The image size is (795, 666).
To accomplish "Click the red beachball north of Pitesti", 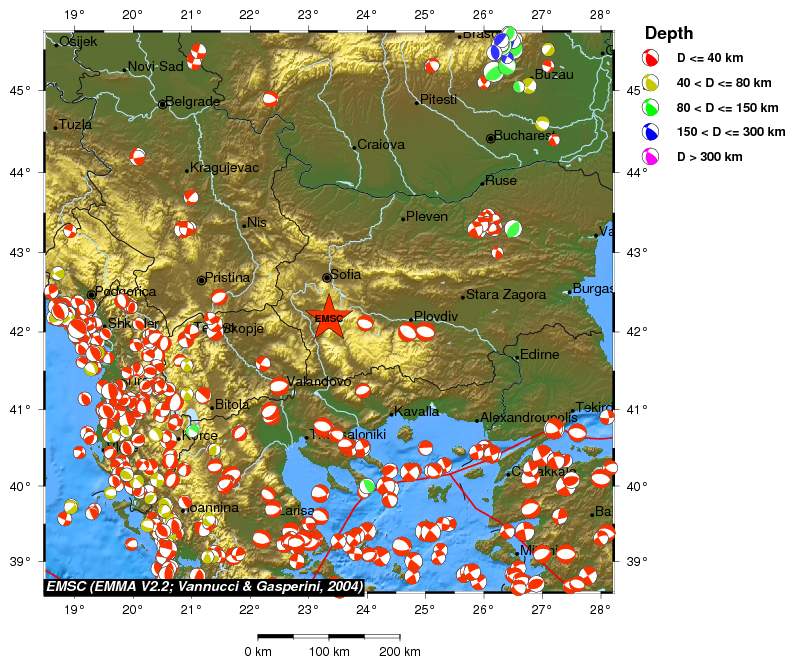I will pos(432,66).
